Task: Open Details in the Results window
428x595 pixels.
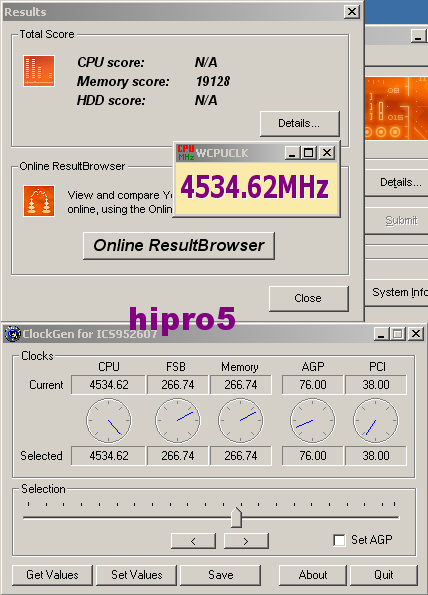Action: point(299,123)
